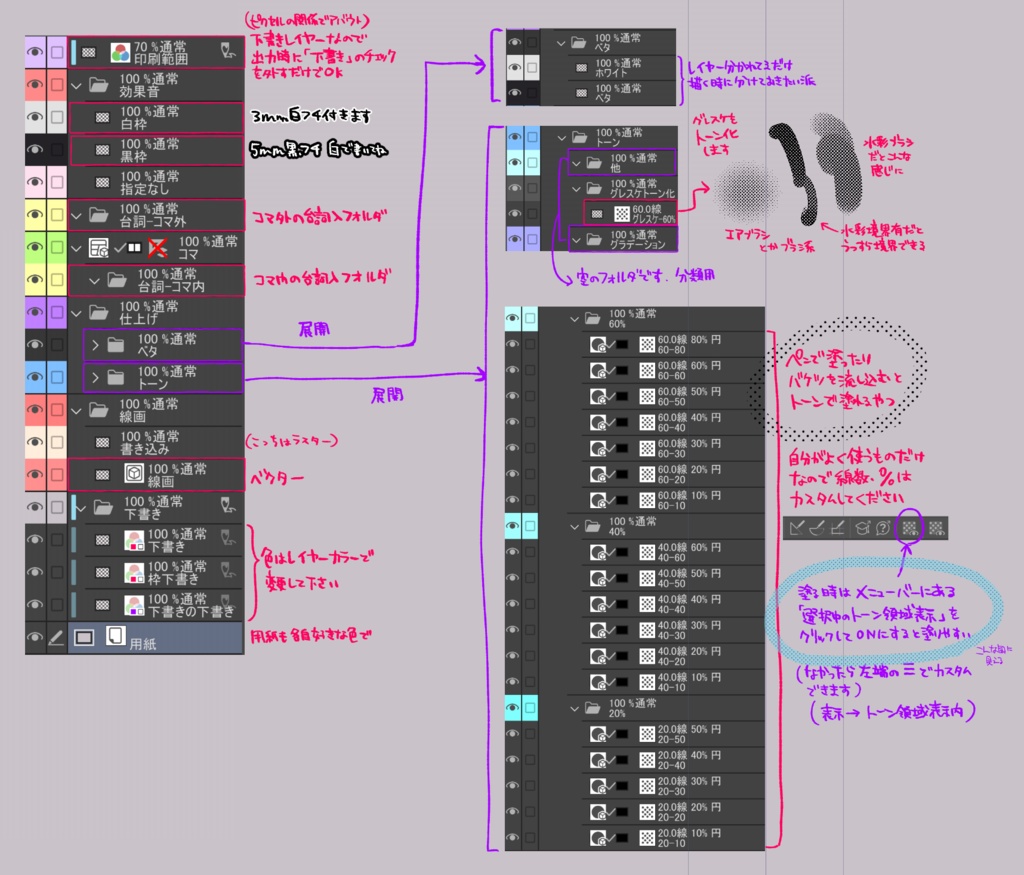Screen dimensions: 1024x875
Task: Tick the checkbox beside 書き込み layer
Action: pos(57,442)
